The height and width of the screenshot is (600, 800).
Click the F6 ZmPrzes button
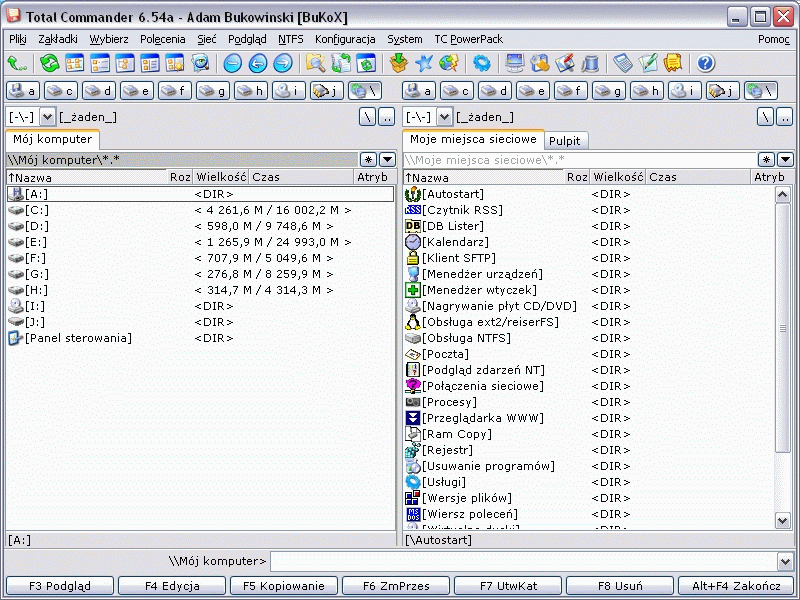(396, 586)
